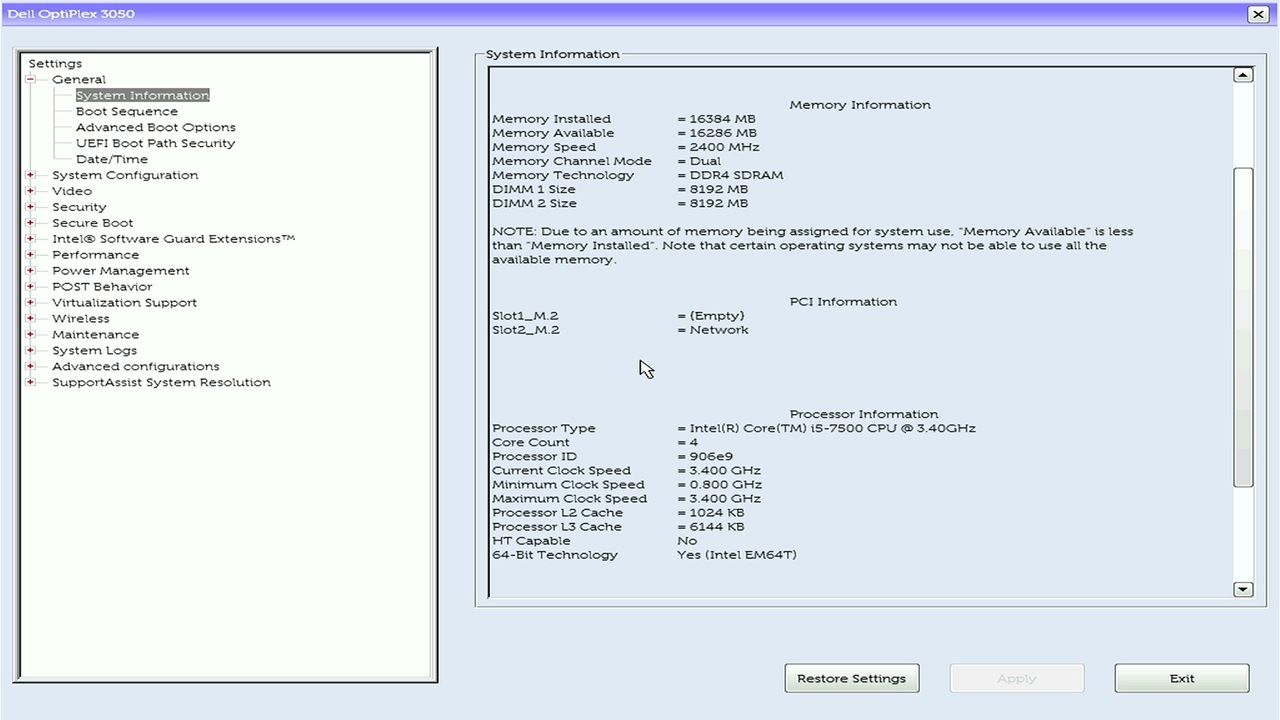Click the Memory Information heading

click(860, 105)
